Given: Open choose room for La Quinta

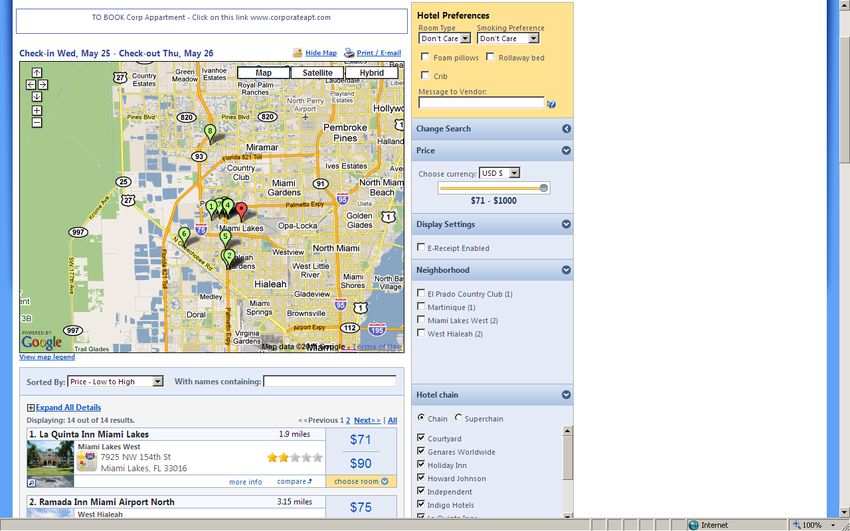Looking at the screenshot, I should (361, 481).
